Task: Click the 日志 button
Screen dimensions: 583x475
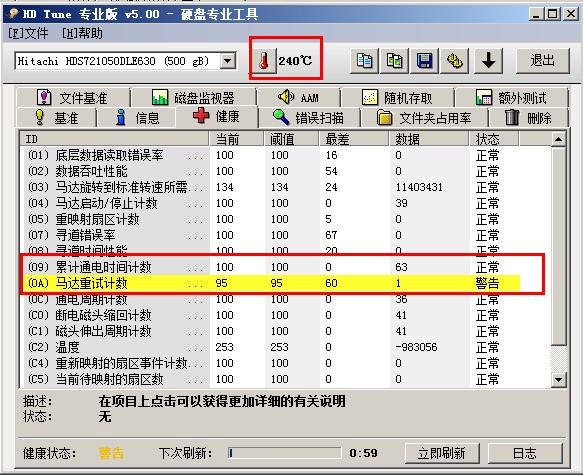Action: click(x=525, y=453)
